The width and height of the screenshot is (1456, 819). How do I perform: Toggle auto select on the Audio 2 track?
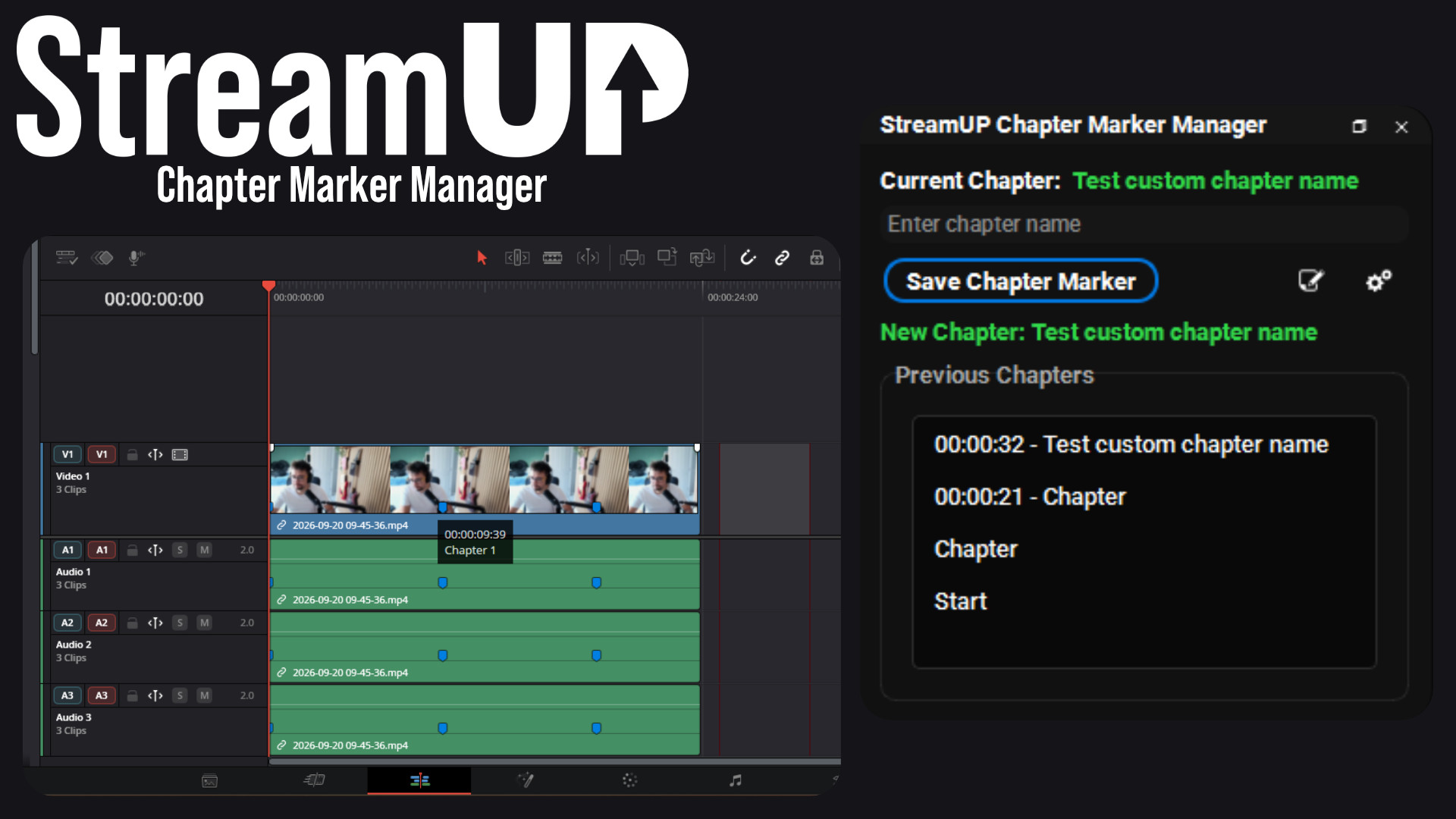point(155,623)
